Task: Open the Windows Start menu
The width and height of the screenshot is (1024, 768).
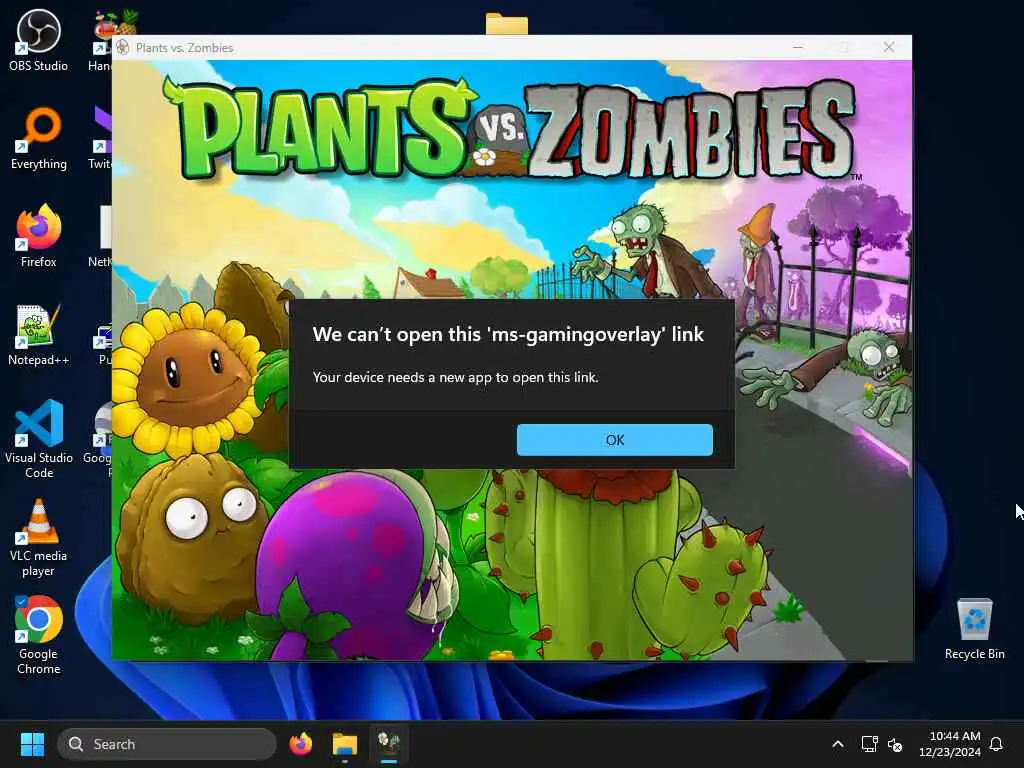Action: (x=32, y=744)
